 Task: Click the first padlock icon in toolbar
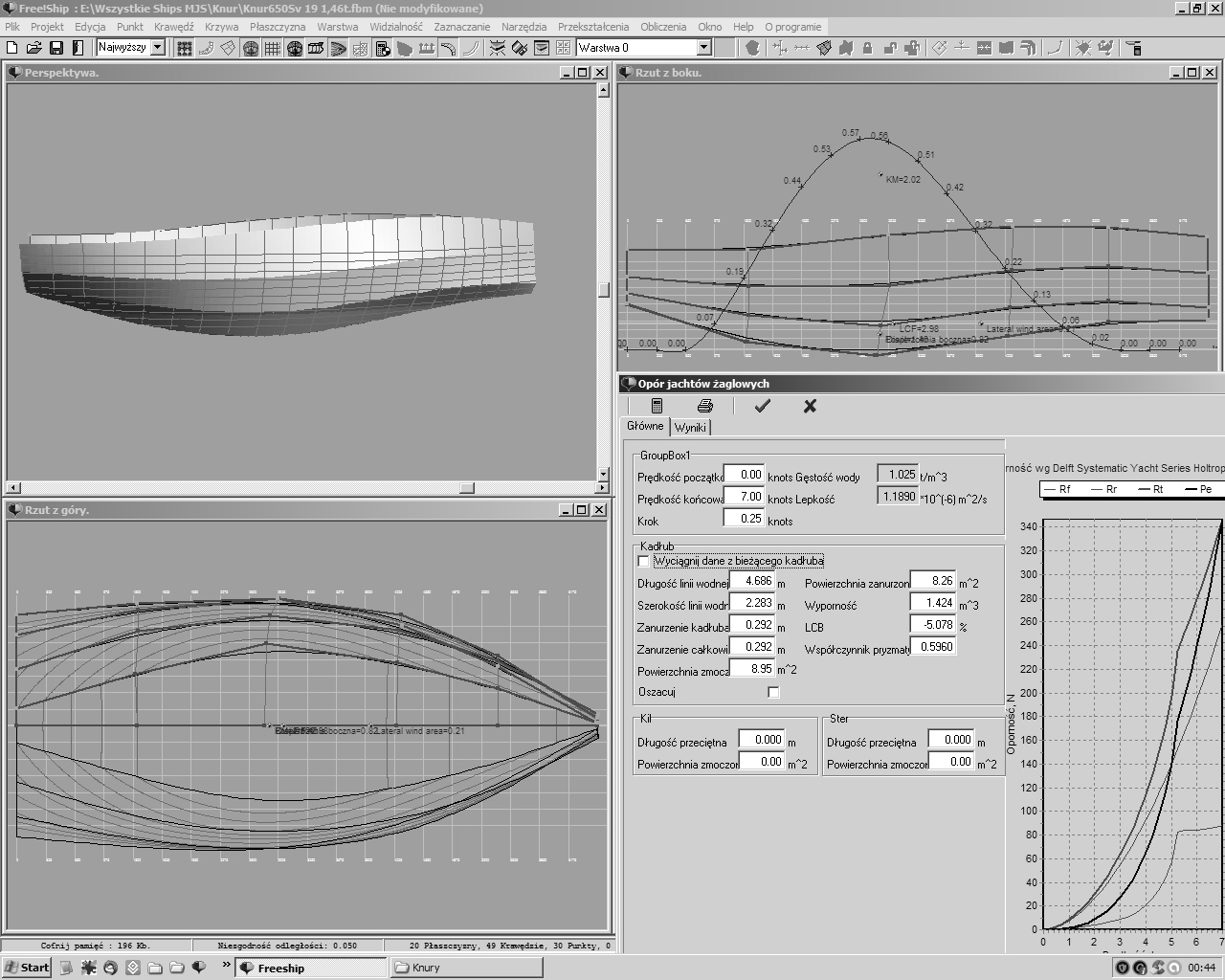867,48
